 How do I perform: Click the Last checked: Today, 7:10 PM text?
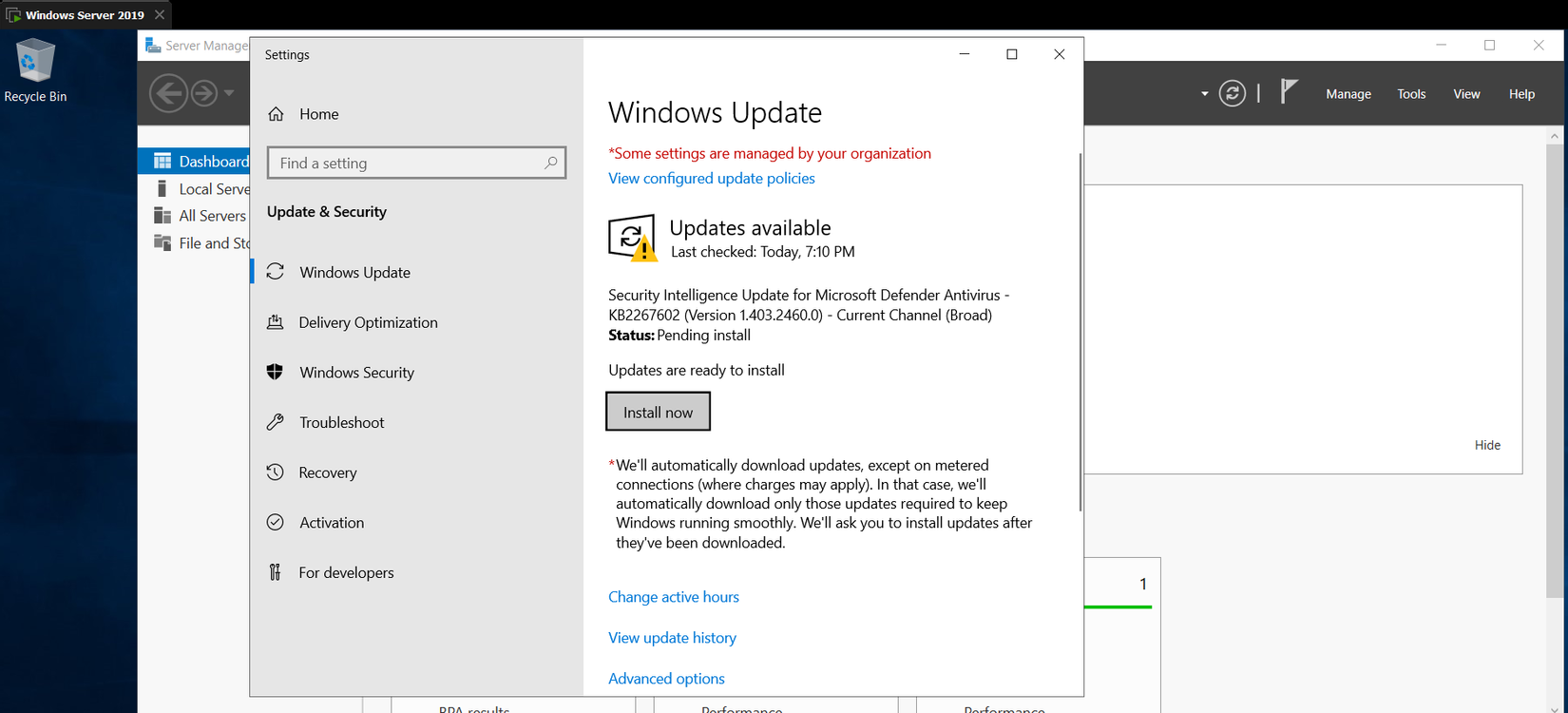tap(763, 252)
